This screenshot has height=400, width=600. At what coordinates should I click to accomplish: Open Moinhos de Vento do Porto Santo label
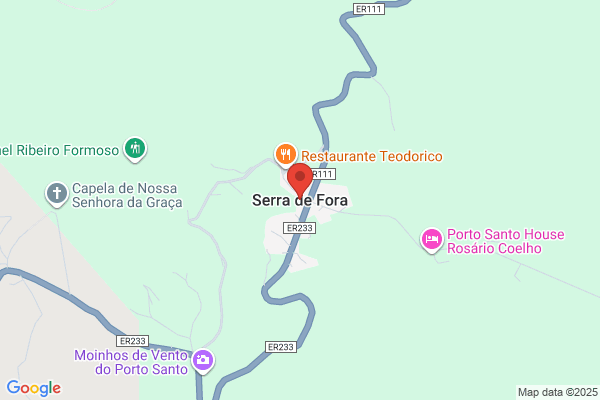(x=131, y=362)
